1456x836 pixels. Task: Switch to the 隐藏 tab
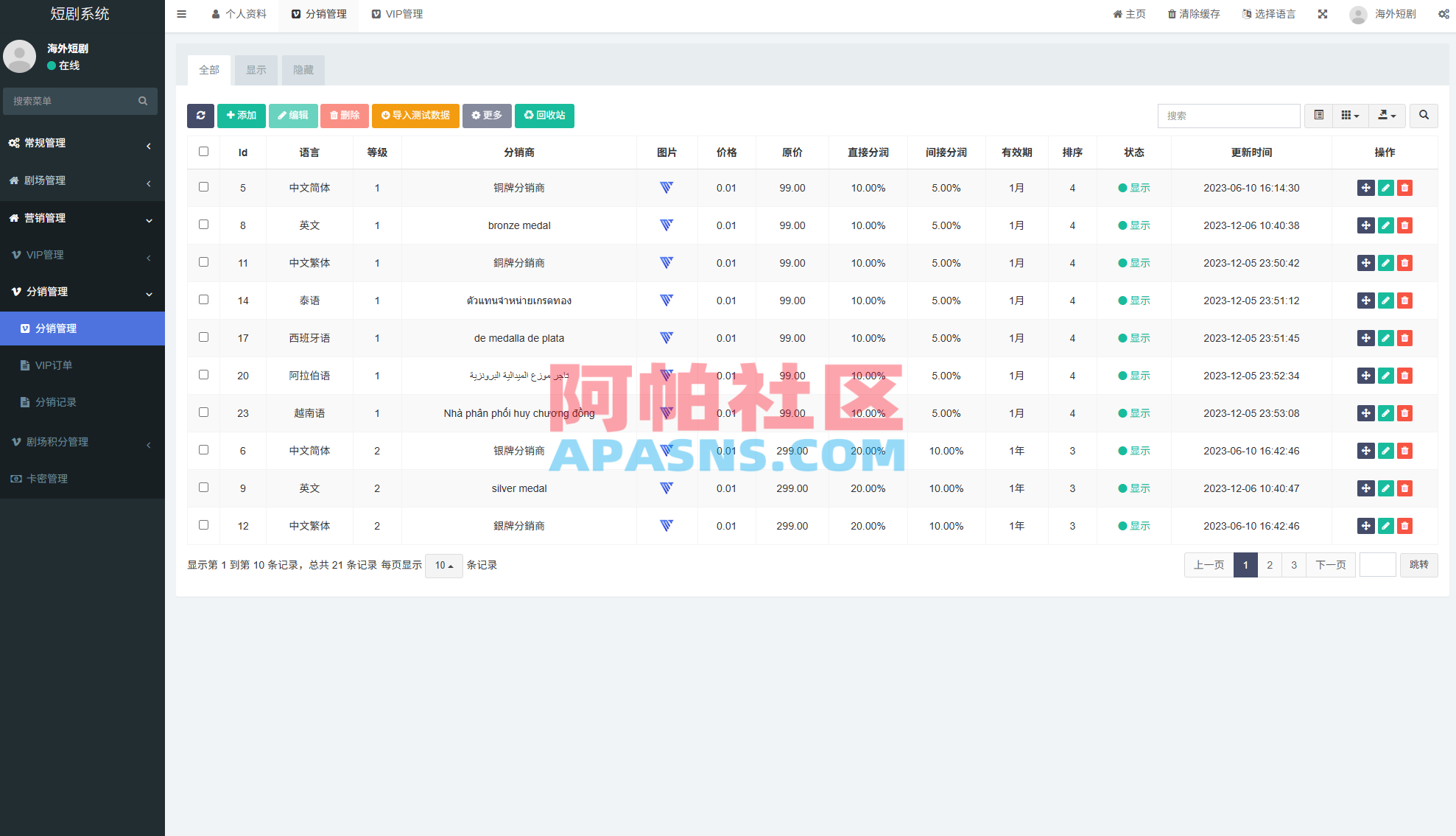point(303,70)
